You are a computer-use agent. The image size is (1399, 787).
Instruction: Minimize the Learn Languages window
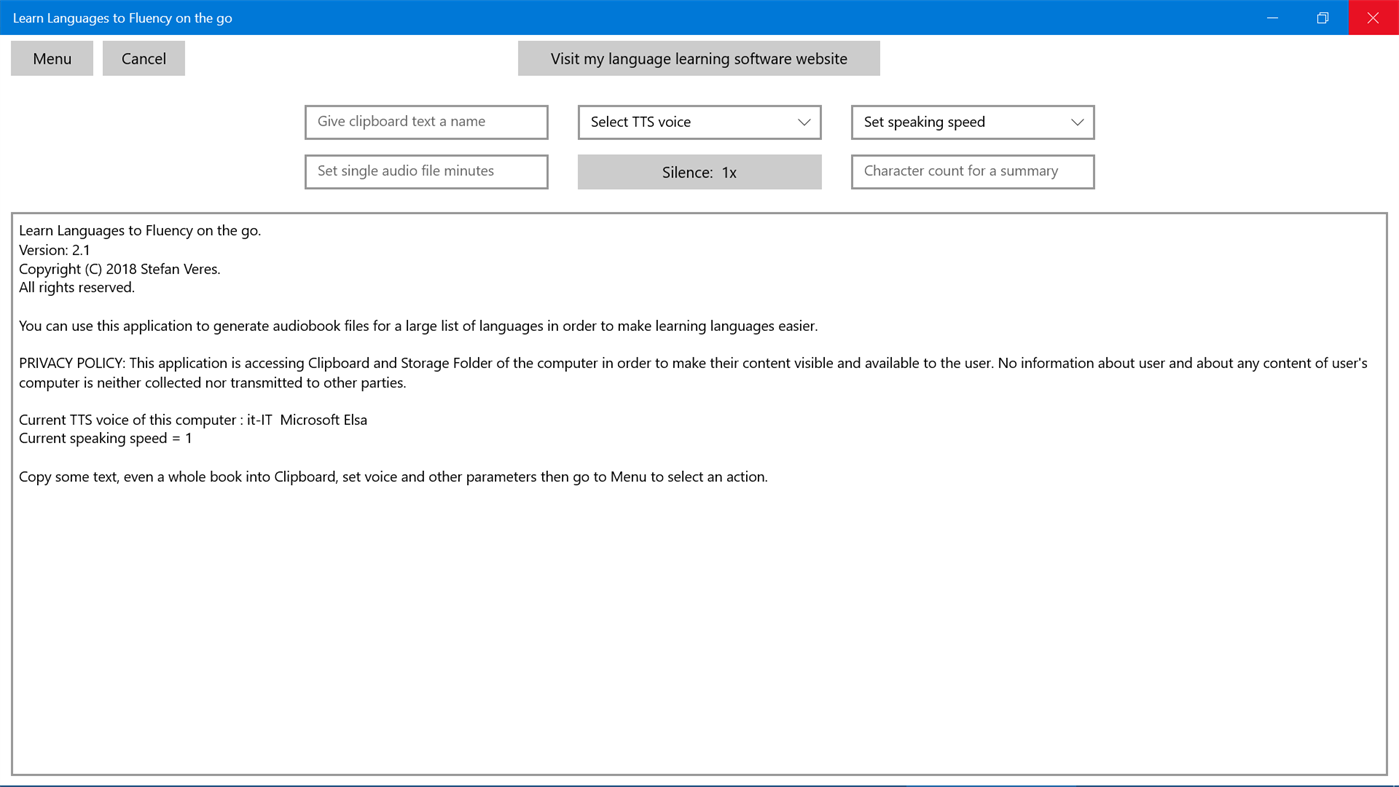coord(1272,17)
